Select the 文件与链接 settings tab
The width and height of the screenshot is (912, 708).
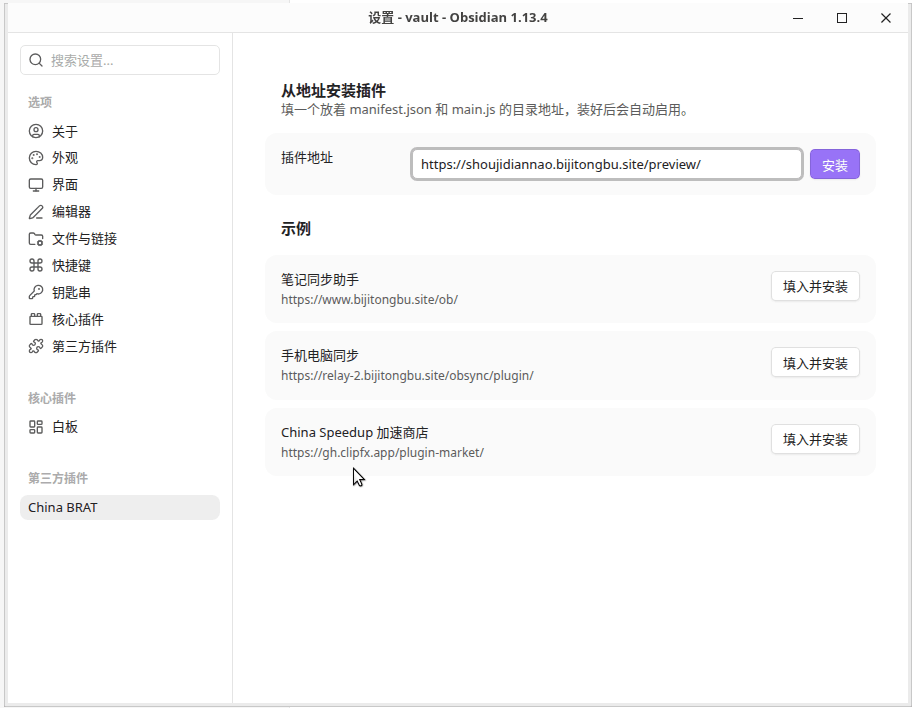(120, 239)
